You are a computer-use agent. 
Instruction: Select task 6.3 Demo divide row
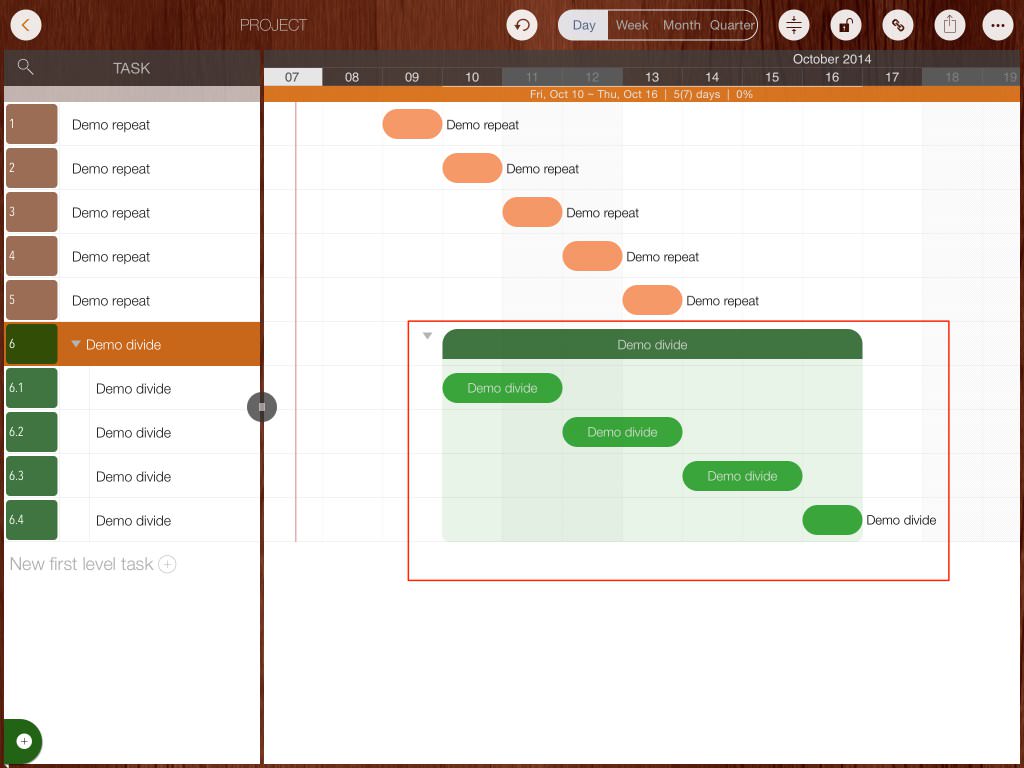[x=133, y=477]
